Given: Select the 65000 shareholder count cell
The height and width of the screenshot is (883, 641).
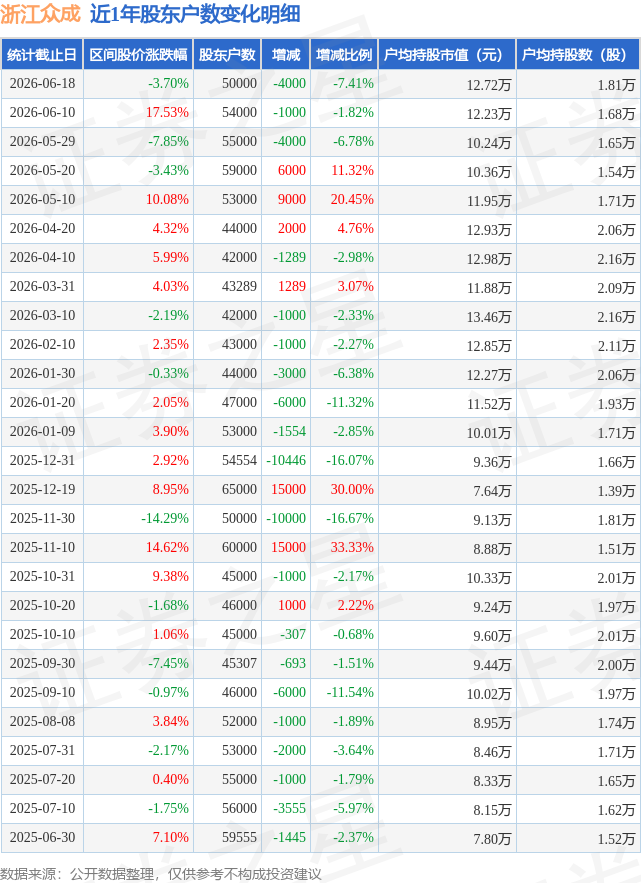Looking at the screenshot, I should (x=239, y=489).
